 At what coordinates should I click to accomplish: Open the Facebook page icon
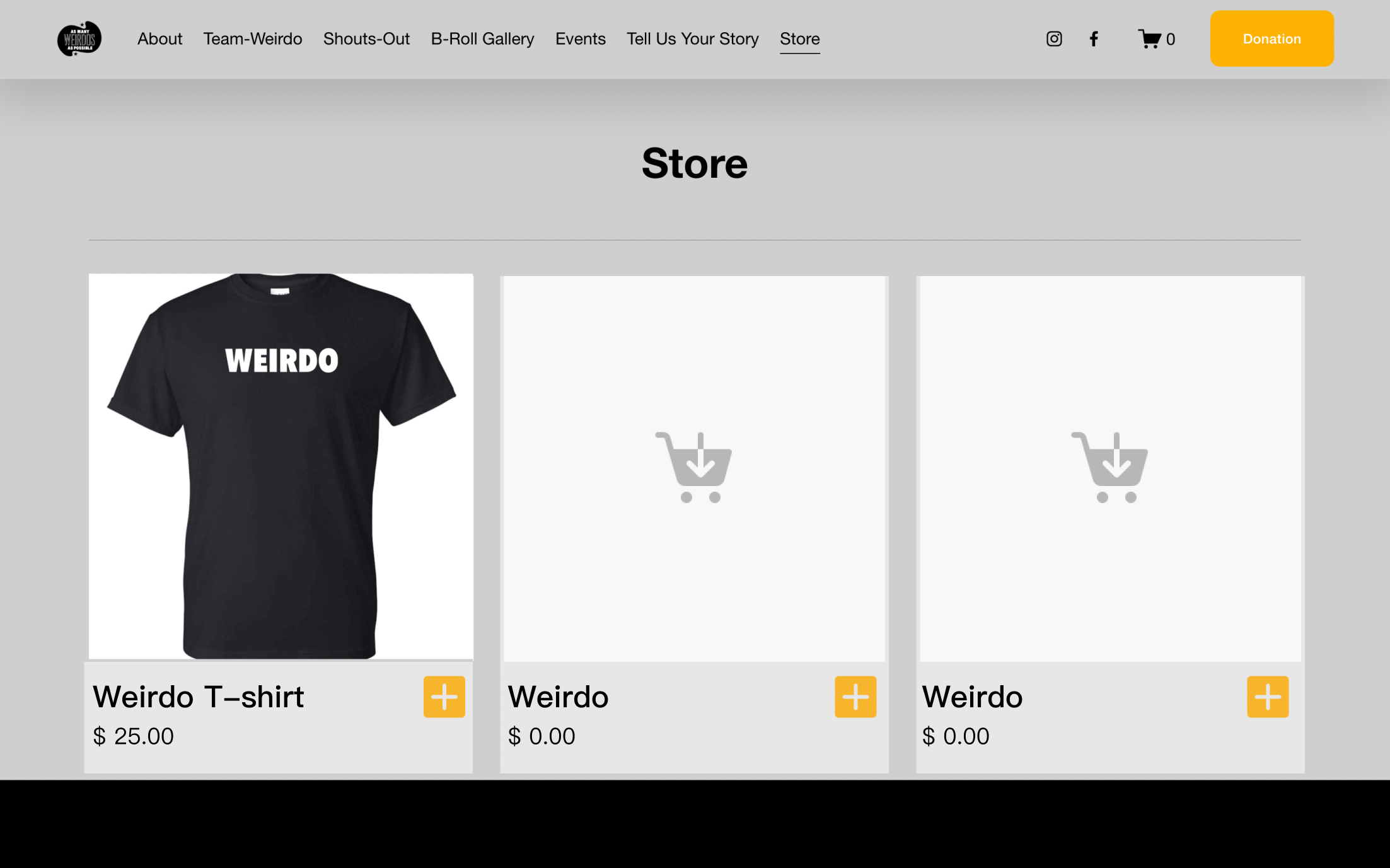coord(1094,39)
